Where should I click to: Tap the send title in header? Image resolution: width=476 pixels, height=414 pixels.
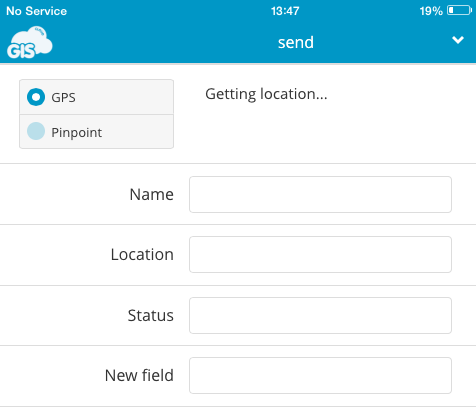(296, 42)
